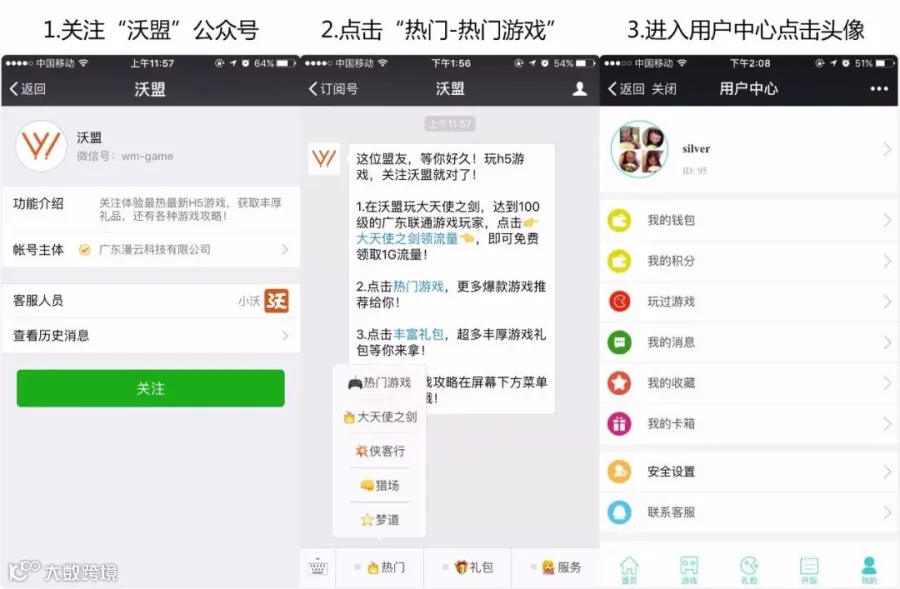Expand 我的收藏 row chevron
This screenshot has height=589, width=900.
[887, 383]
